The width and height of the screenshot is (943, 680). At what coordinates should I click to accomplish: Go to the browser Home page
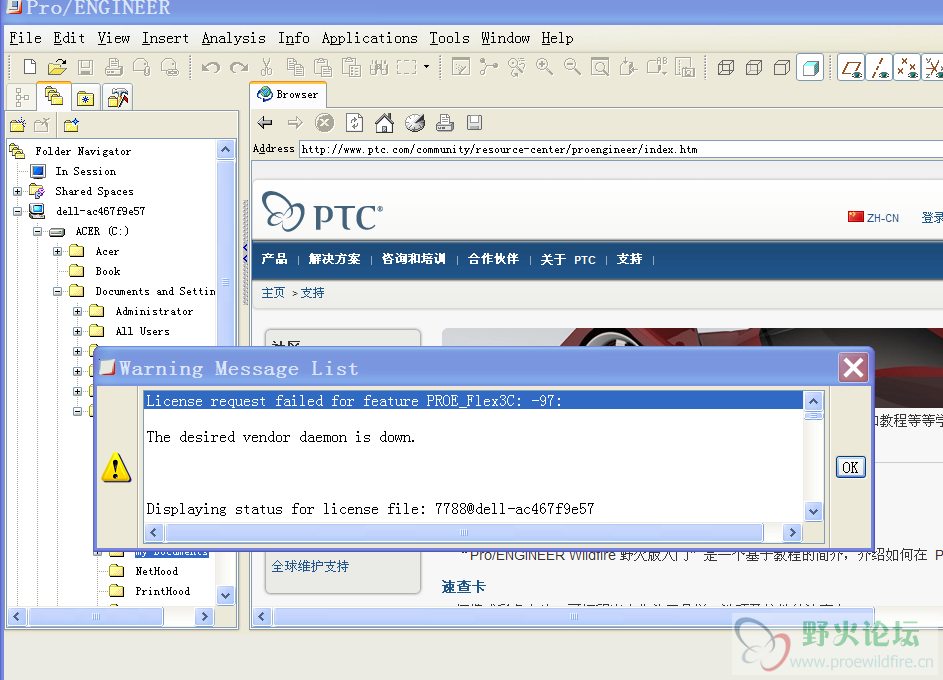pyautogui.click(x=384, y=123)
